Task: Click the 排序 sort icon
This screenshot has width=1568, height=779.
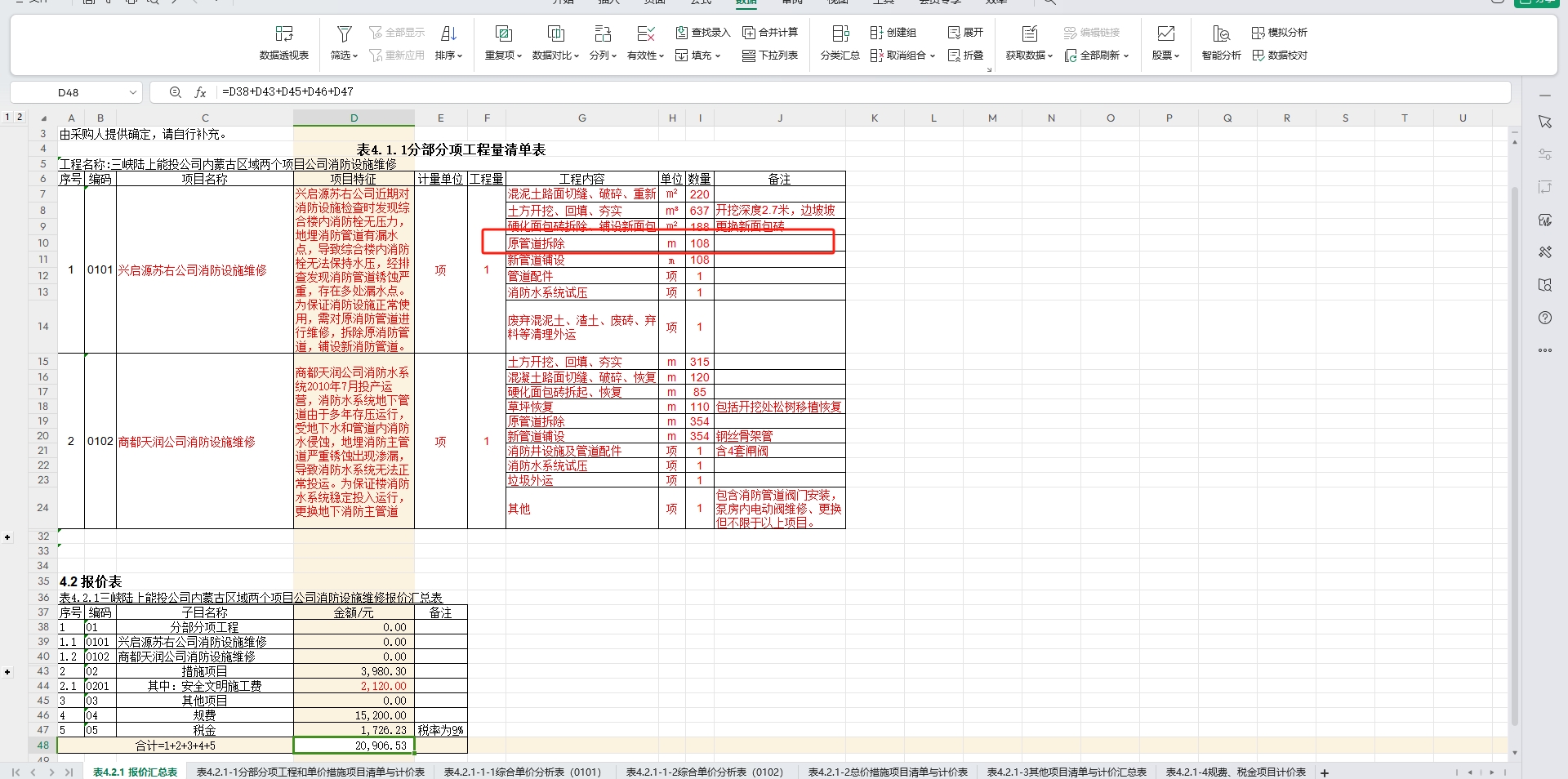Action: [x=448, y=33]
